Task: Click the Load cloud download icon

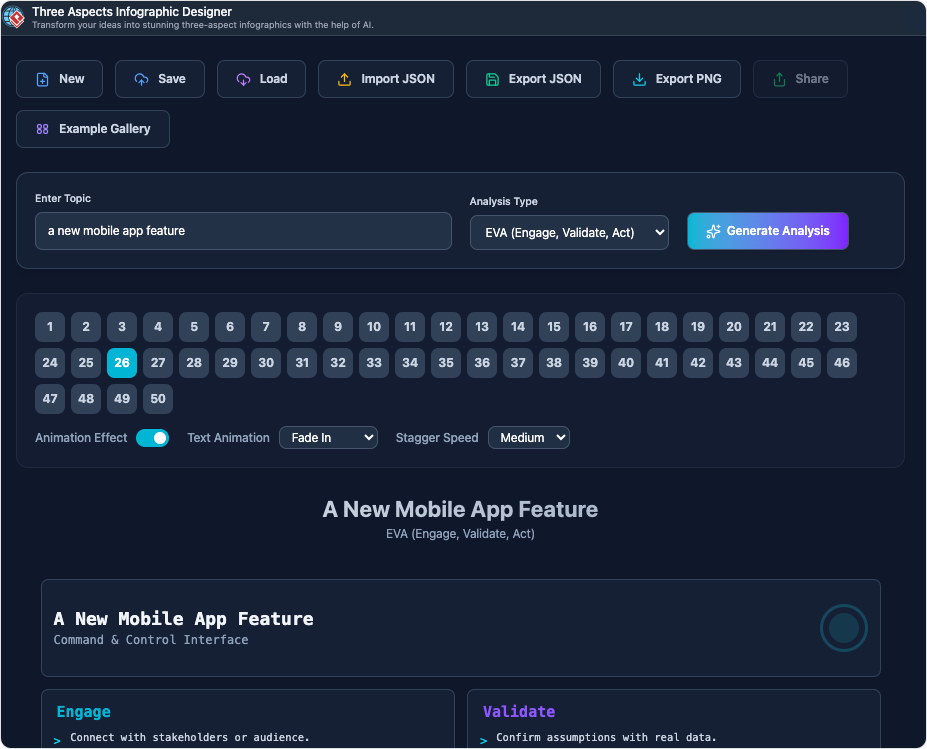Action: click(244, 79)
